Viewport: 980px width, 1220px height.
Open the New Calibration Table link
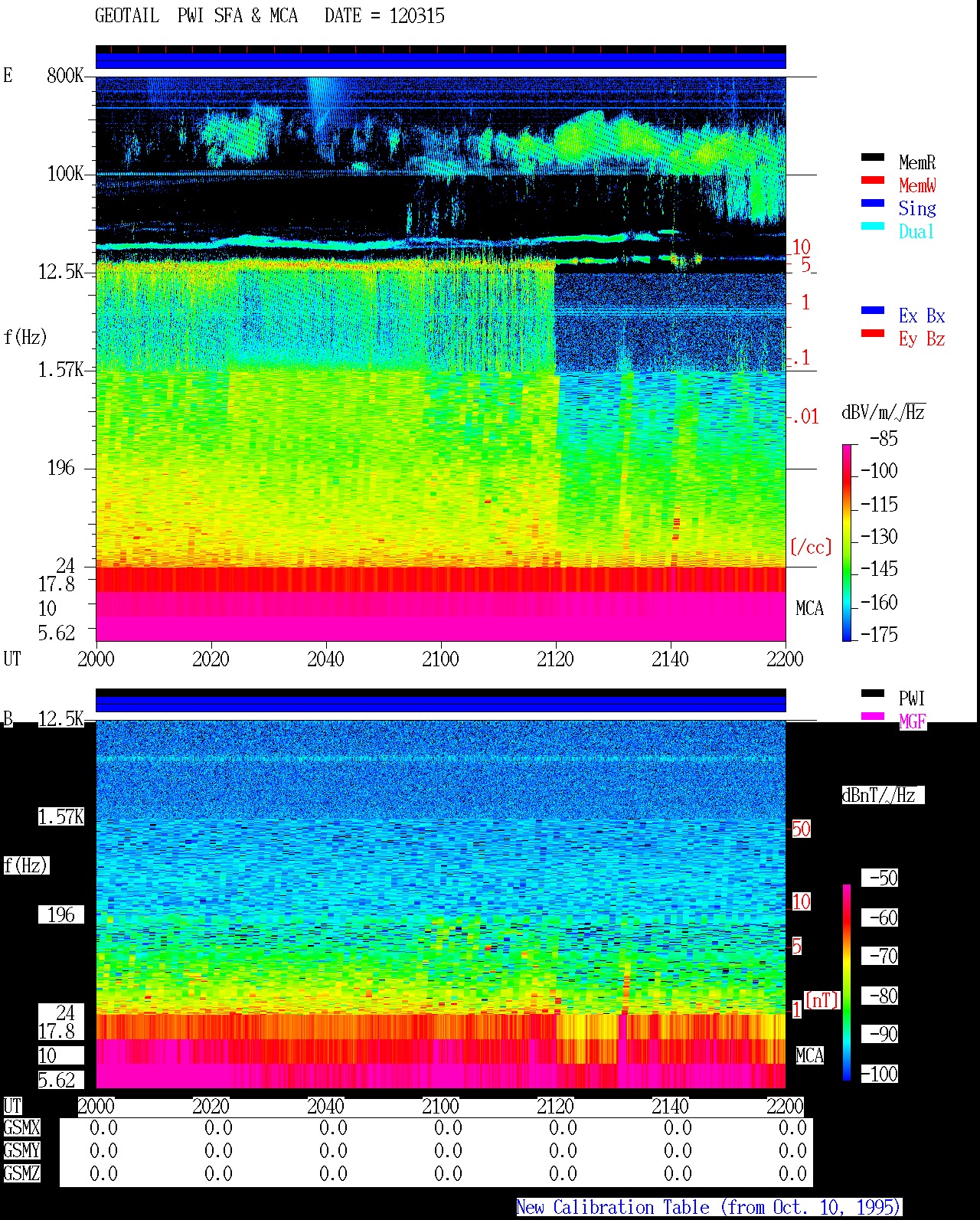[708, 1208]
